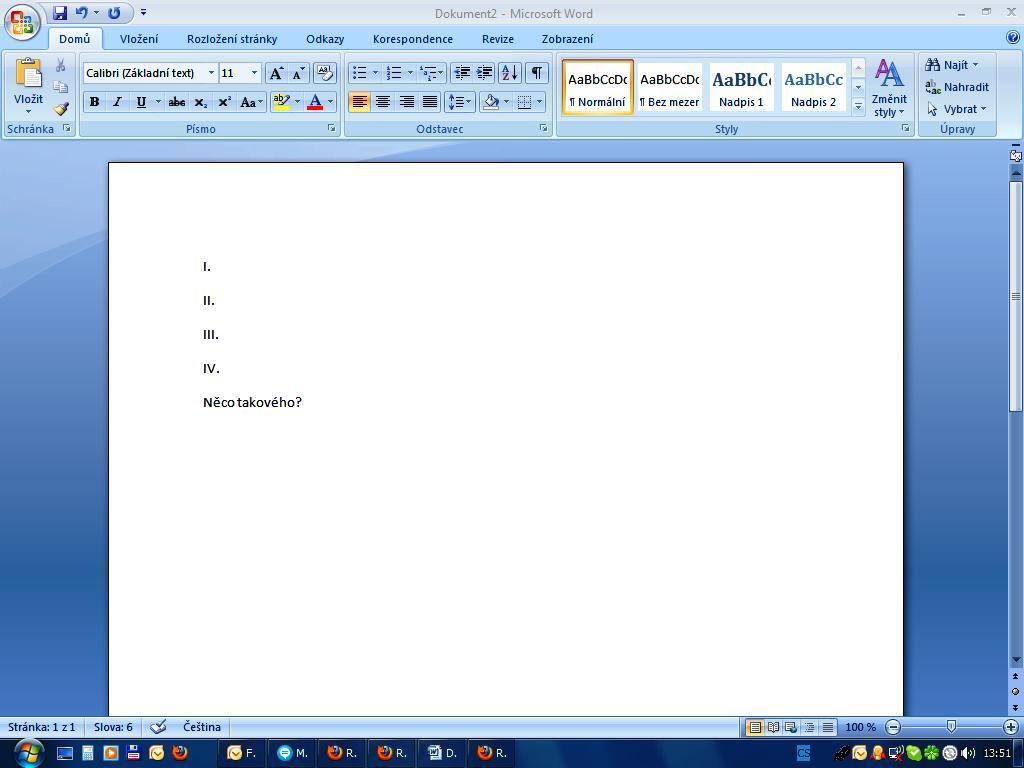Click the zoom slider handle
The width and height of the screenshot is (1024, 768).
coord(952,726)
